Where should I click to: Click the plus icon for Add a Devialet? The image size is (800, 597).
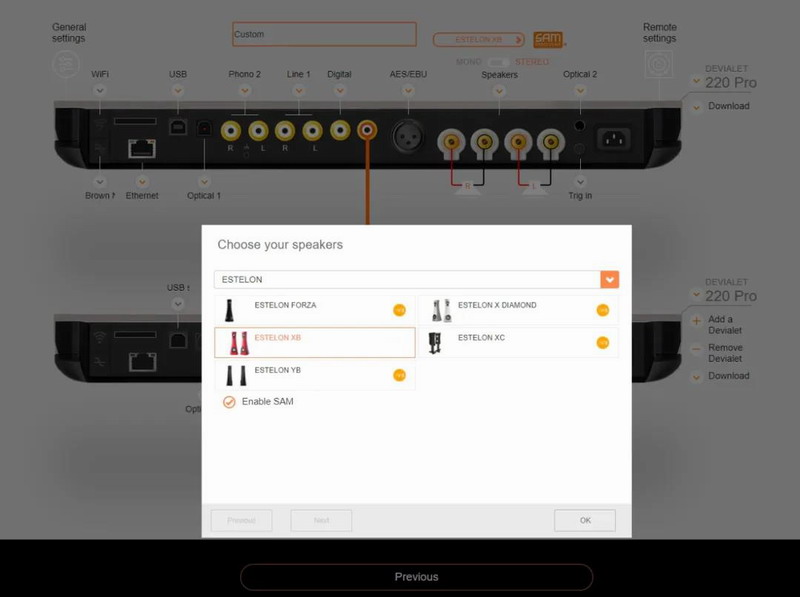(x=696, y=321)
